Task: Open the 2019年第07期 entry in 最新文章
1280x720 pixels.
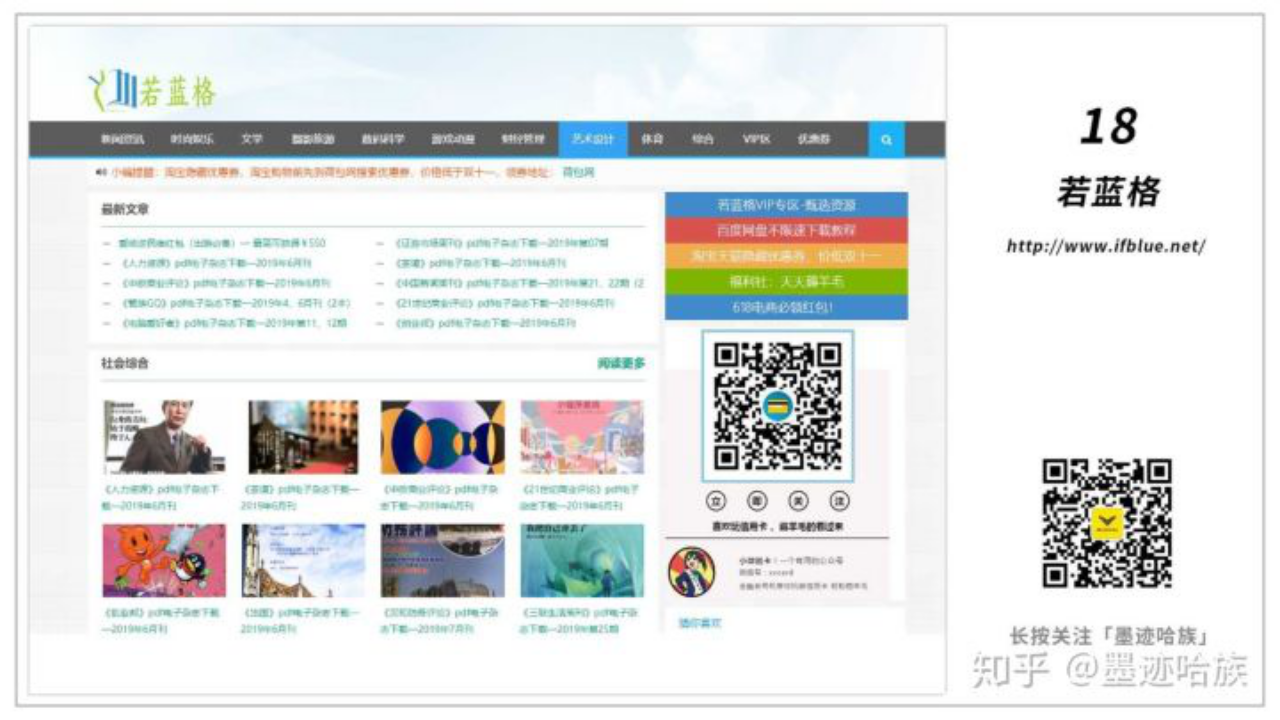Action: [502, 243]
